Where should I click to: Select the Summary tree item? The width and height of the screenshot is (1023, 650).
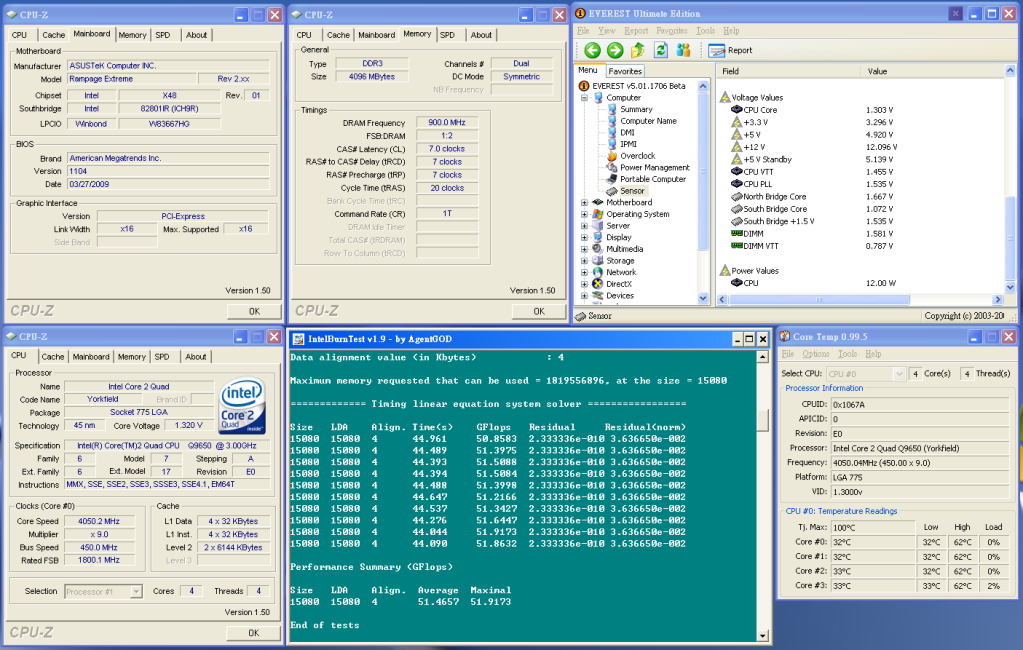click(x=636, y=110)
